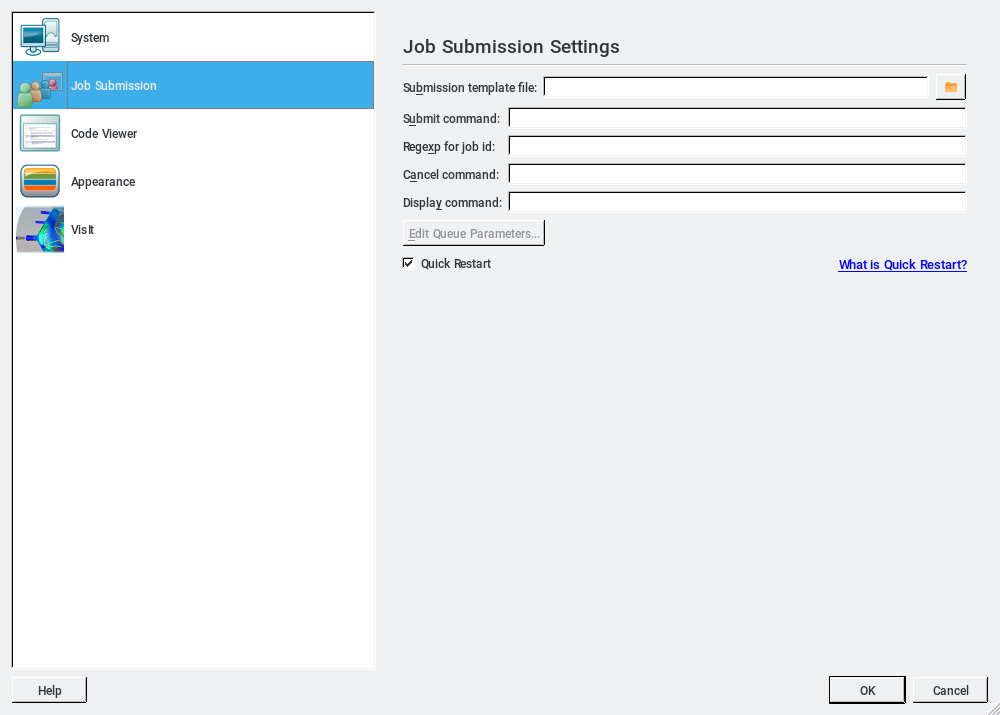Screen dimensions: 1000x715
Task: Focus the Submission template file field
Action: click(735, 88)
